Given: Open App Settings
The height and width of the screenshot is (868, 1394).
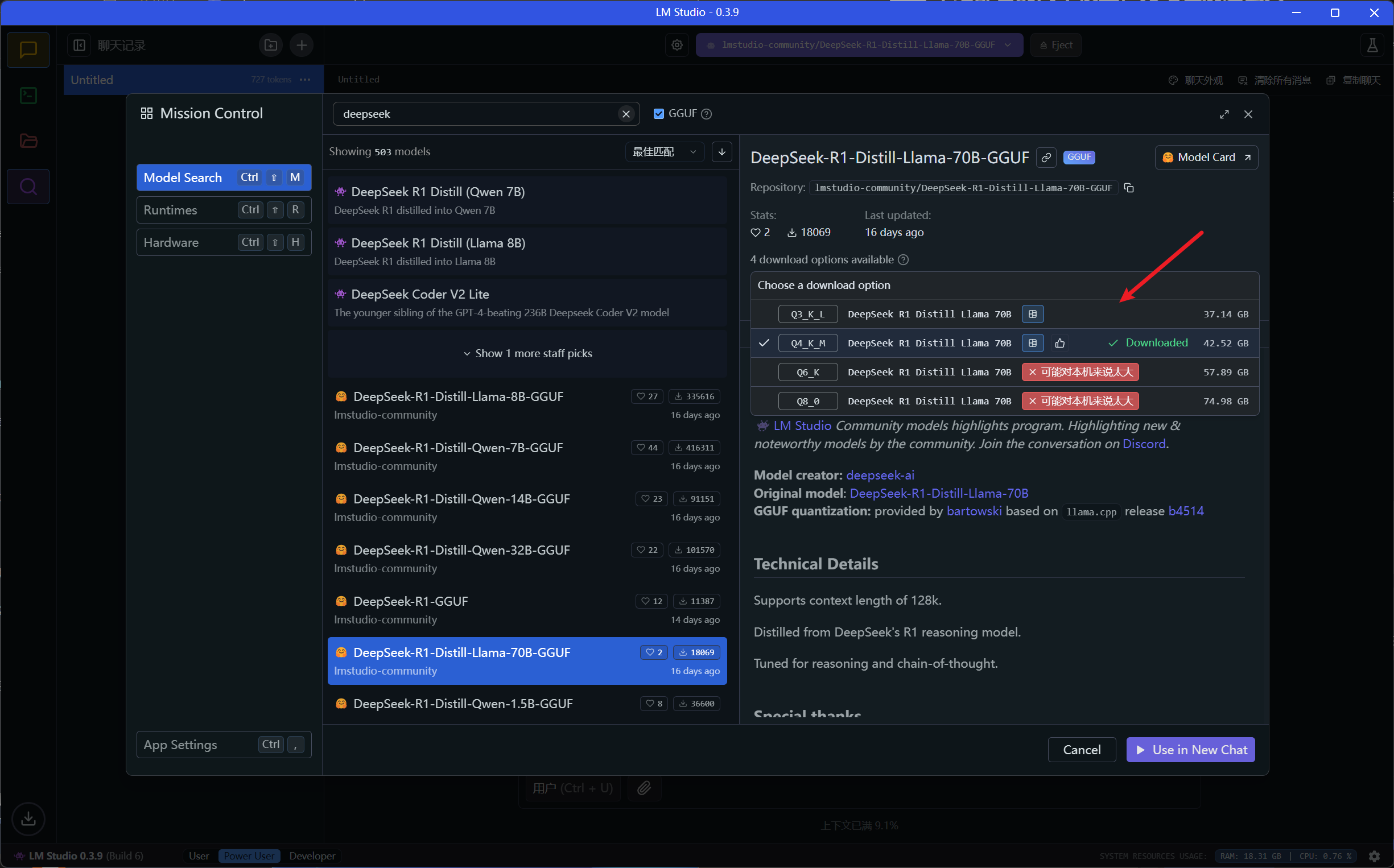Looking at the screenshot, I should (224, 745).
